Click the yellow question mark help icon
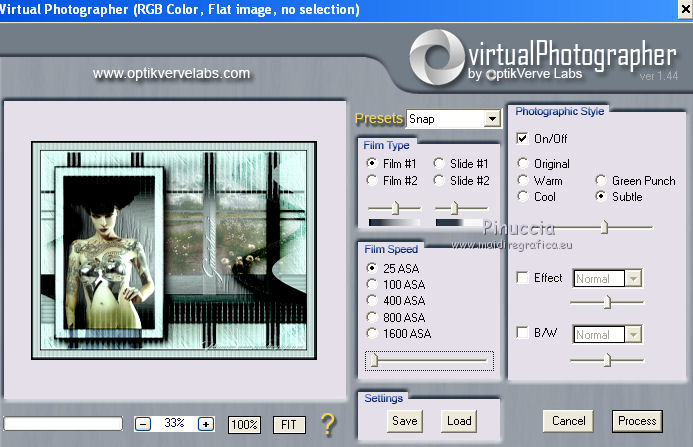The image size is (693, 447). [x=328, y=424]
